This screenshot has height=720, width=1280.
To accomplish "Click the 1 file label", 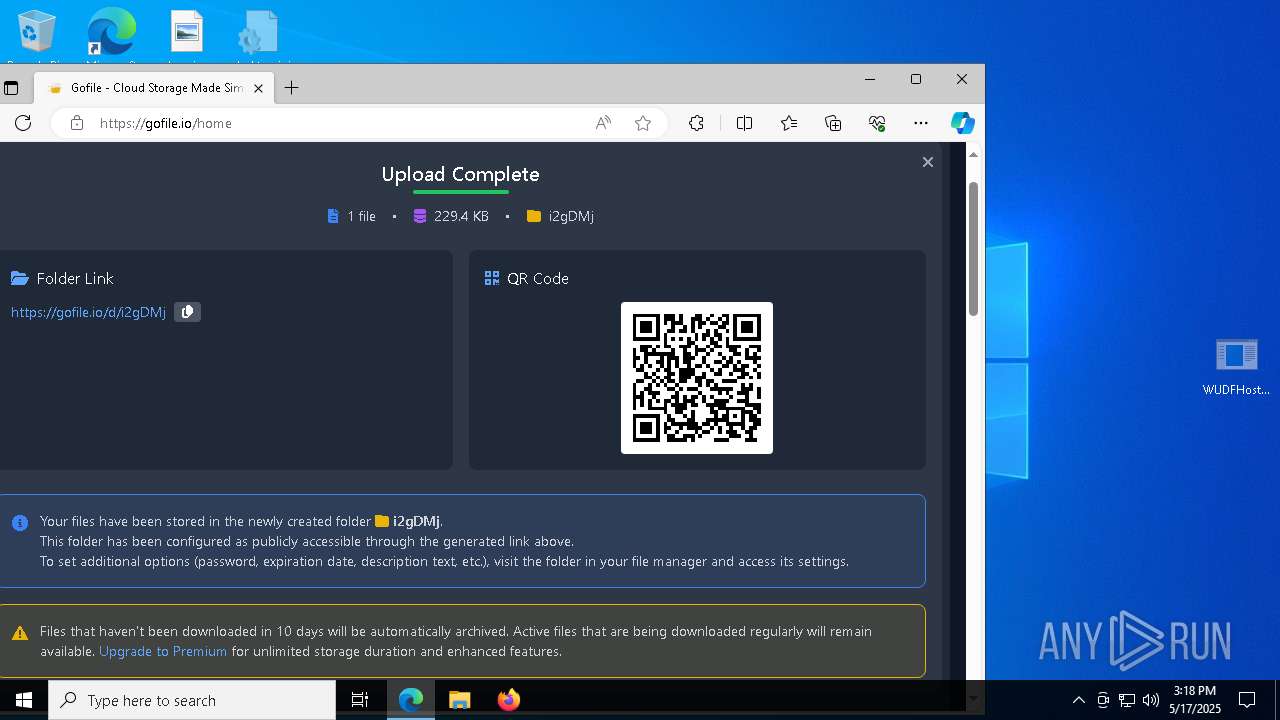I will (362, 216).
